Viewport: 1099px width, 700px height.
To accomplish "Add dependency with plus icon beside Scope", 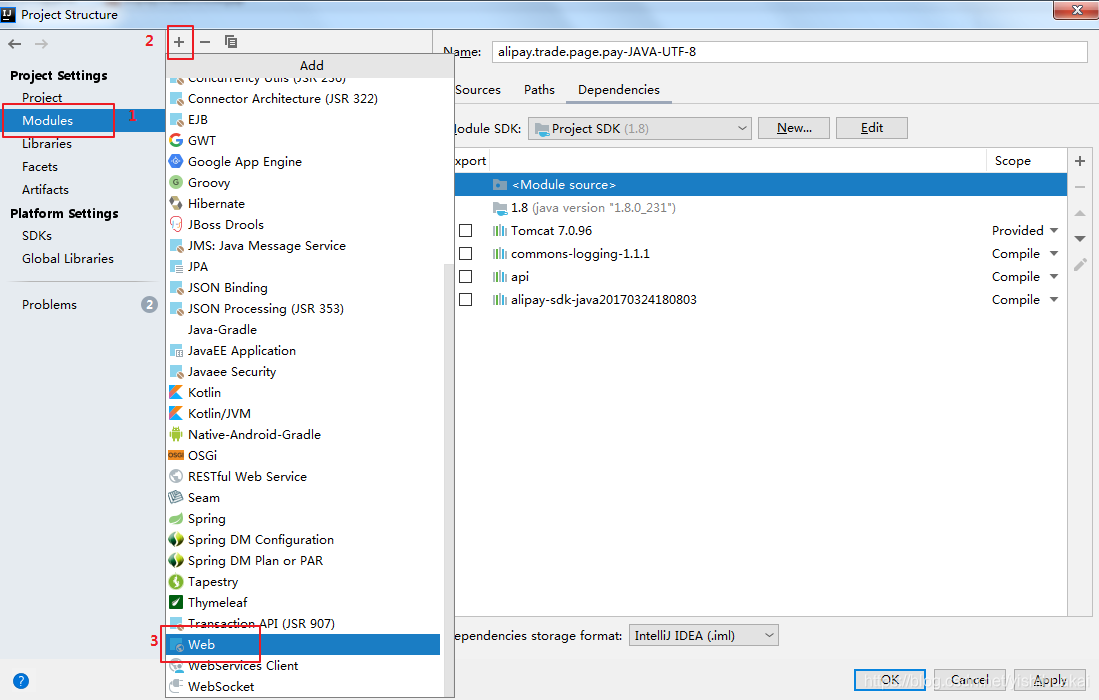I will [1080, 161].
